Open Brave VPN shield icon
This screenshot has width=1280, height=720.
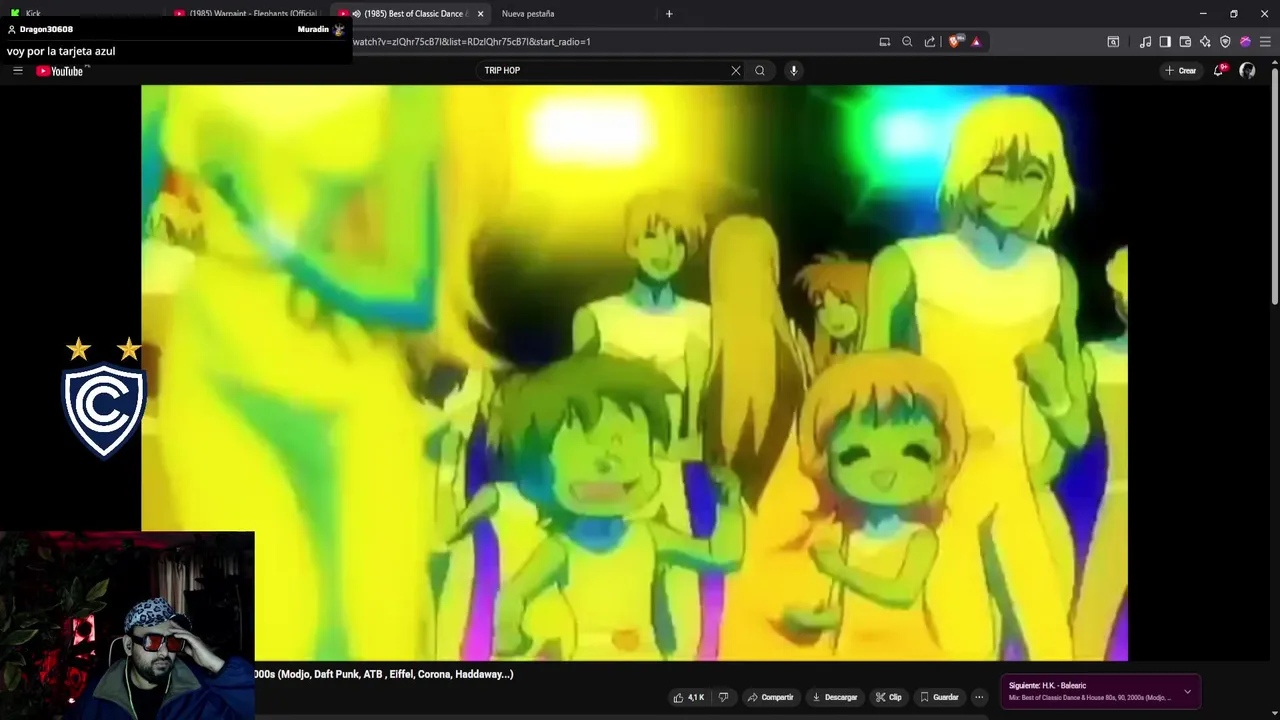(x=1225, y=42)
